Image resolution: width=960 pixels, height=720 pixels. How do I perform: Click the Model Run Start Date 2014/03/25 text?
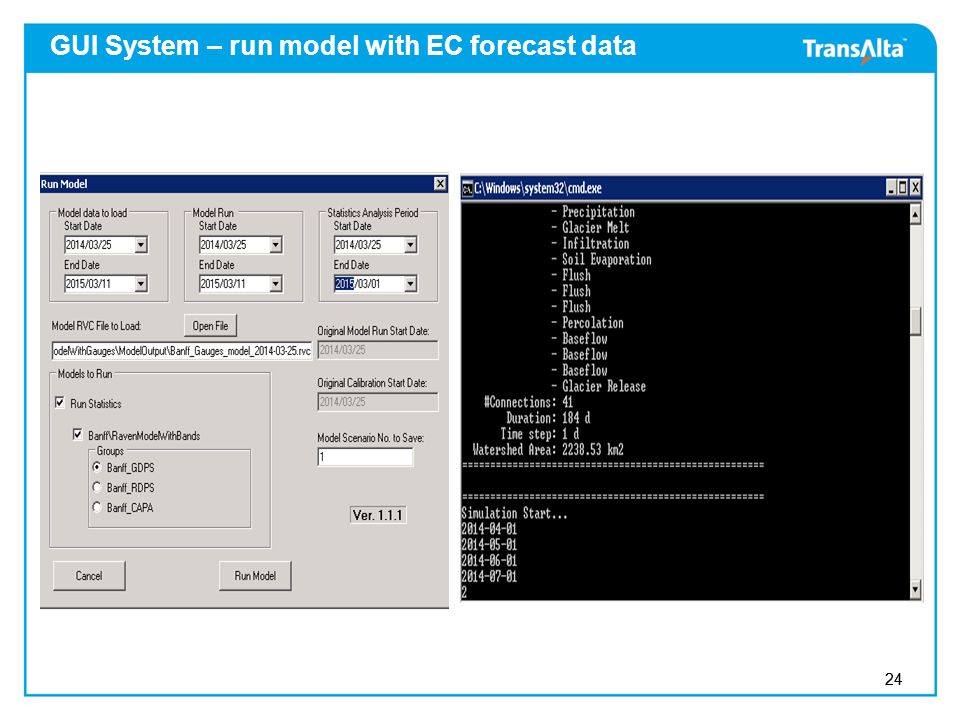(x=223, y=245)
